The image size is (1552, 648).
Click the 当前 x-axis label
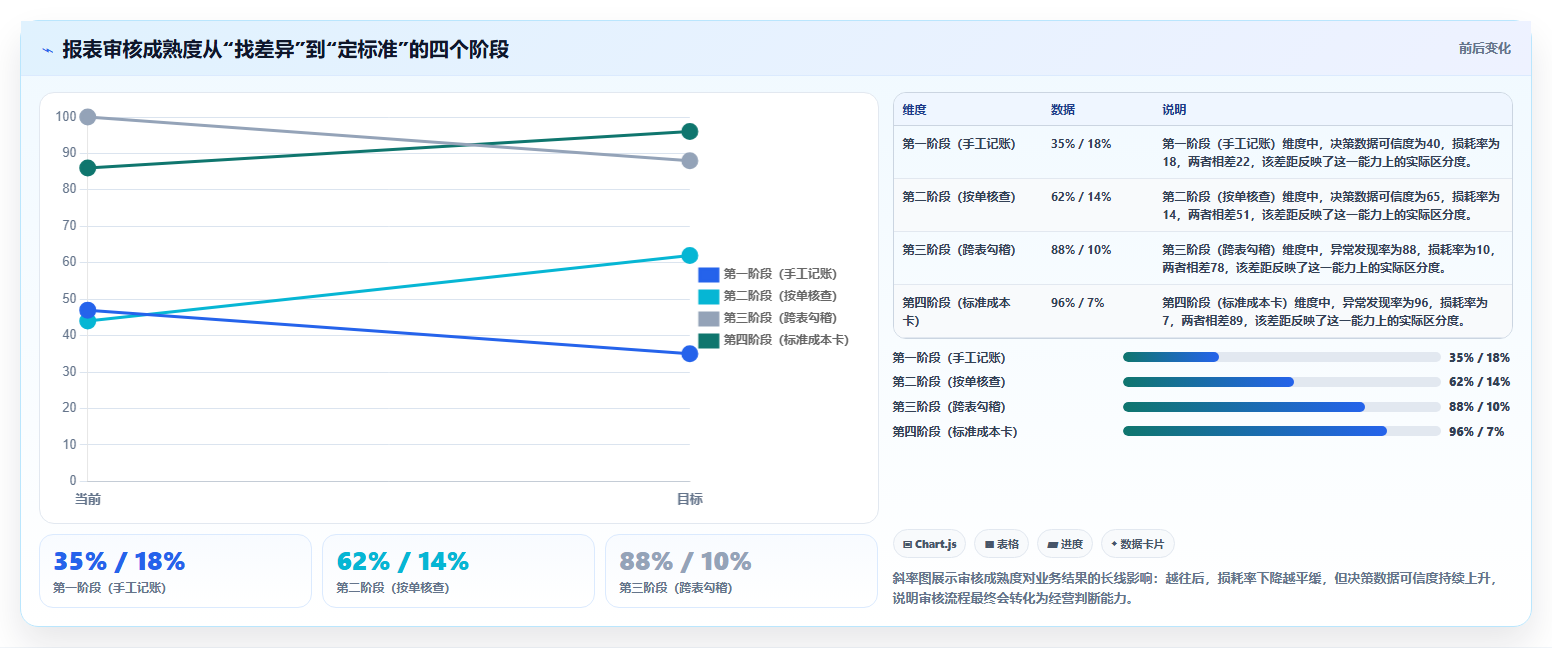click(87, 499)
